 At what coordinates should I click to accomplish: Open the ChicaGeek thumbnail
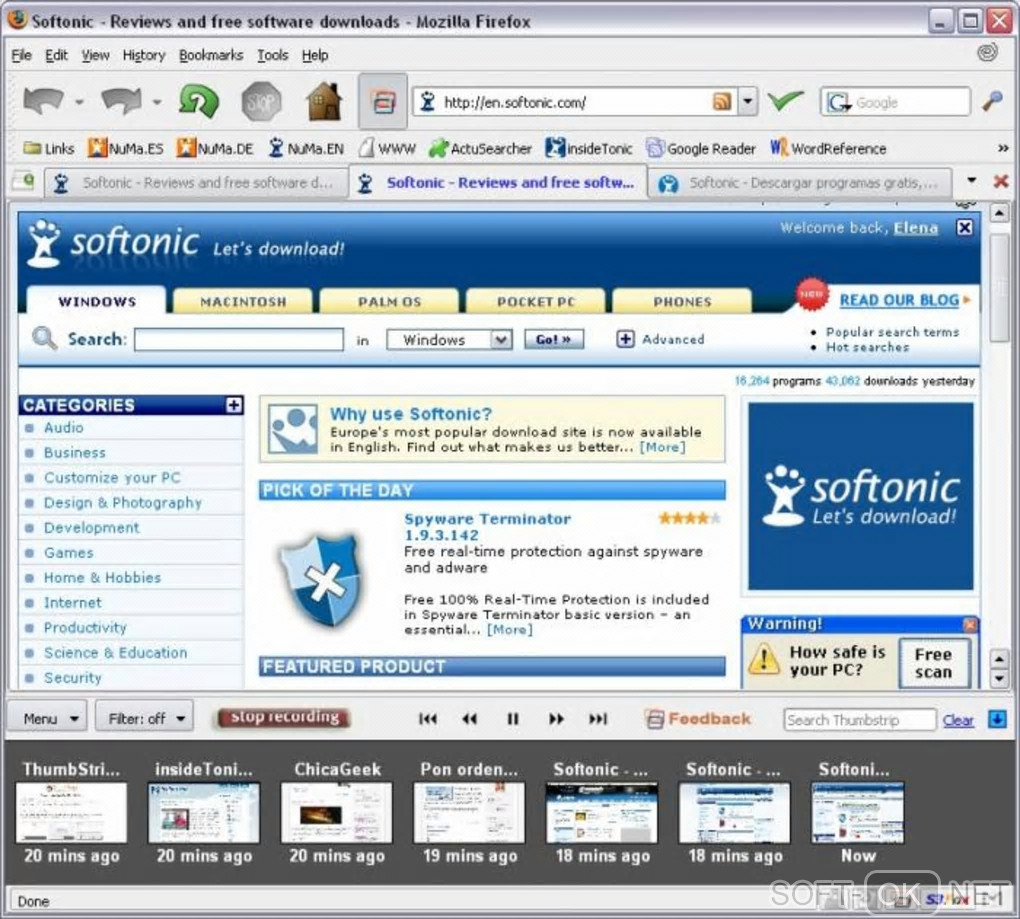pyautogui.click(x=336, y=813)
